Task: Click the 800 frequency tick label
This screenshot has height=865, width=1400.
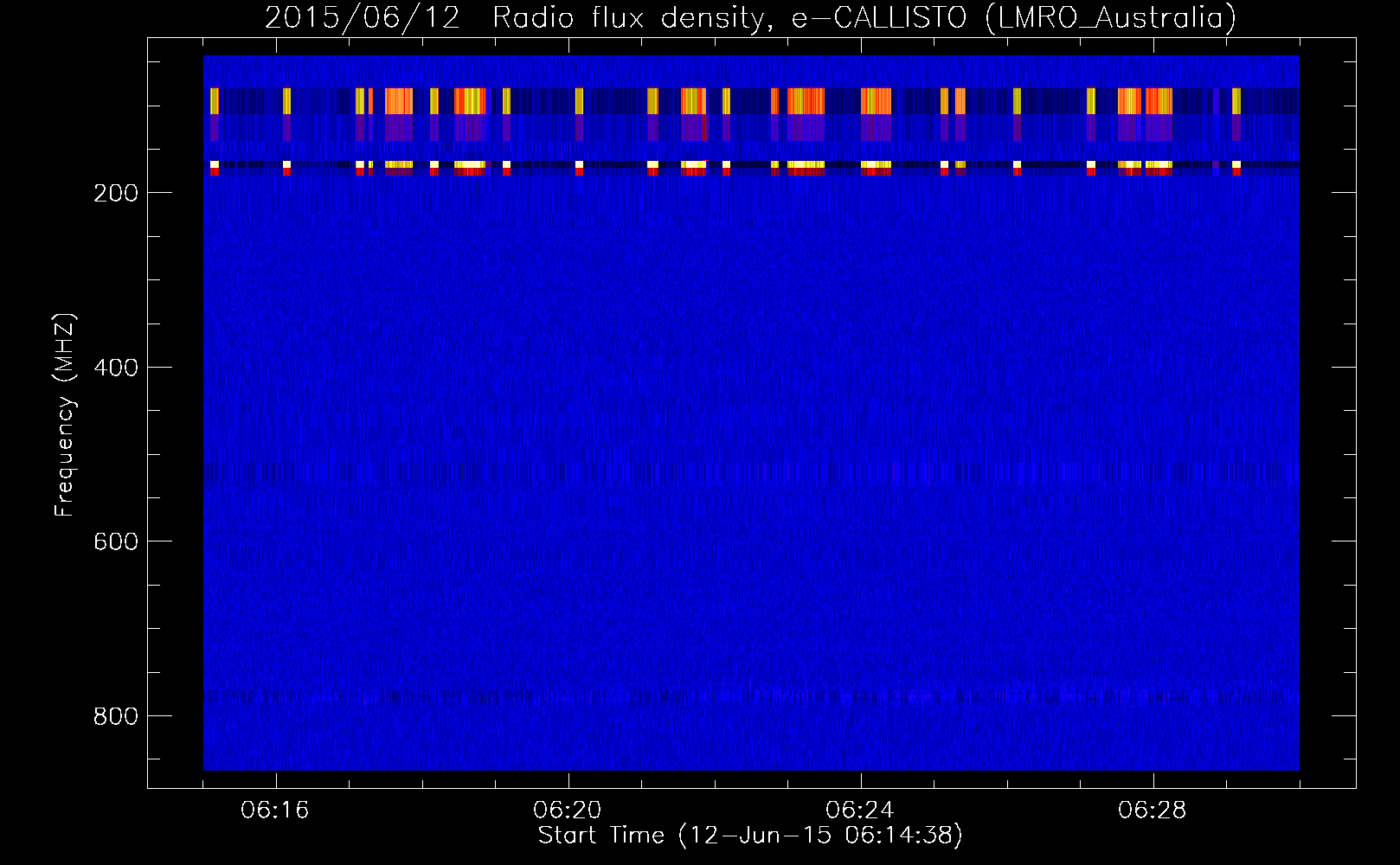Action: click(116, 716)
